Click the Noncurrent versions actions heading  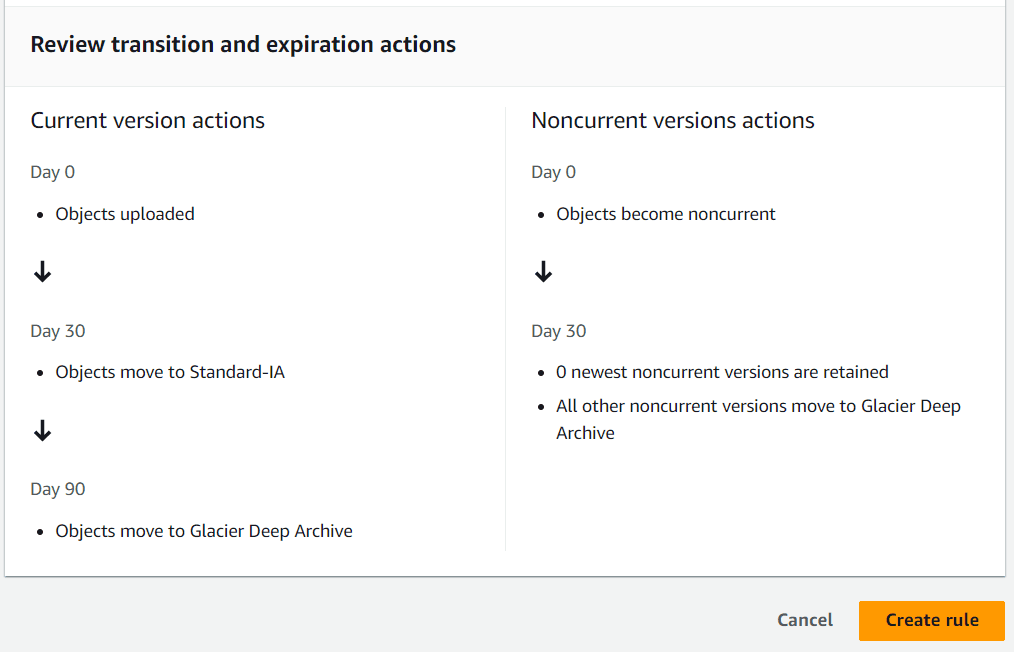[x=673, y=120]
